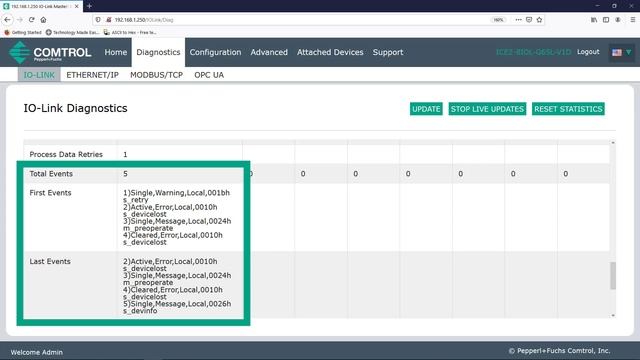
Task: Click the Comtrol logo
Action: (x=50, y=53)
